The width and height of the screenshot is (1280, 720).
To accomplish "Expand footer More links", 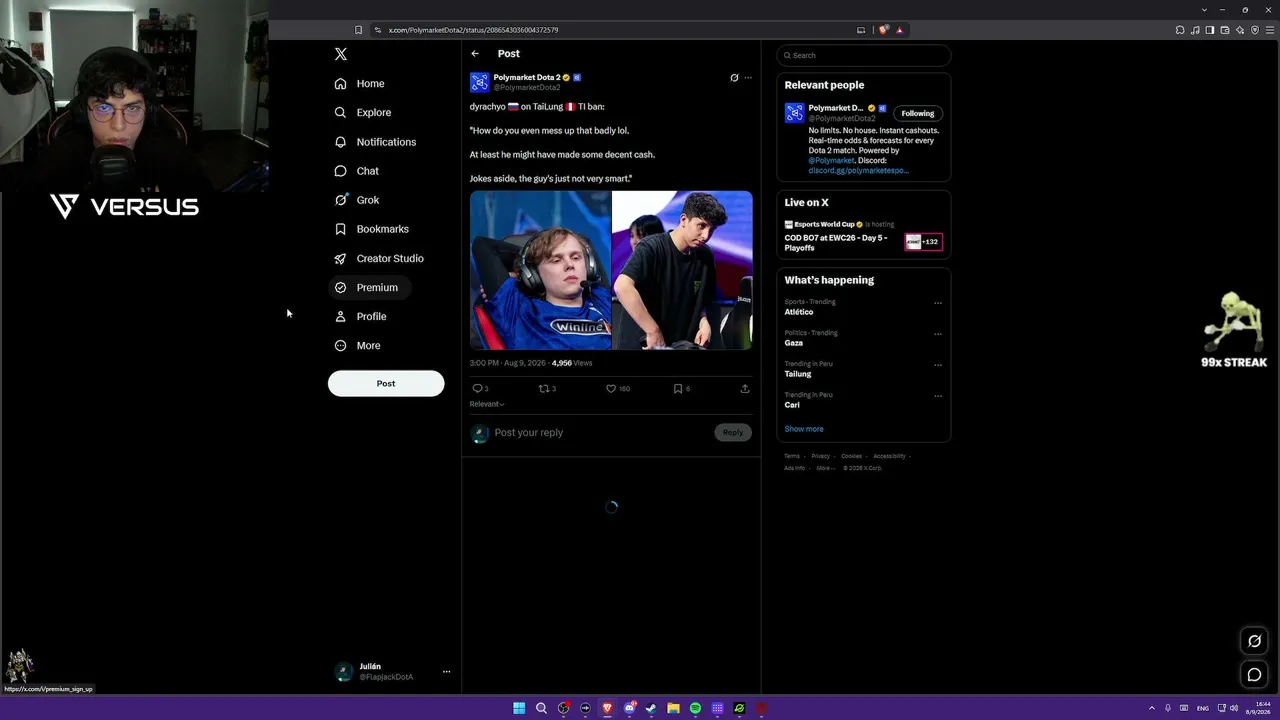I will pyautogui.click(x=825, y=468).
